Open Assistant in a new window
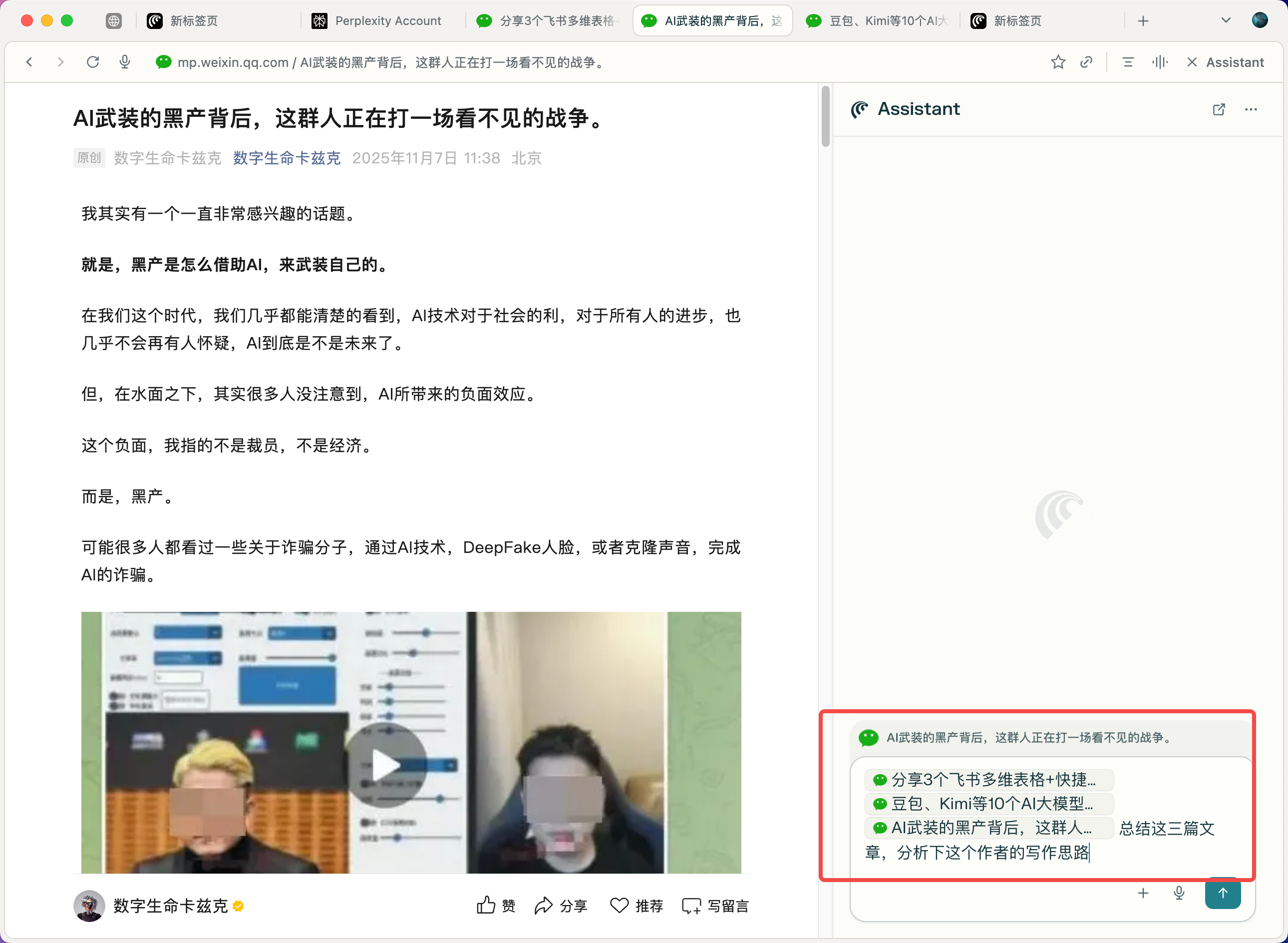 coord(1219,109)
